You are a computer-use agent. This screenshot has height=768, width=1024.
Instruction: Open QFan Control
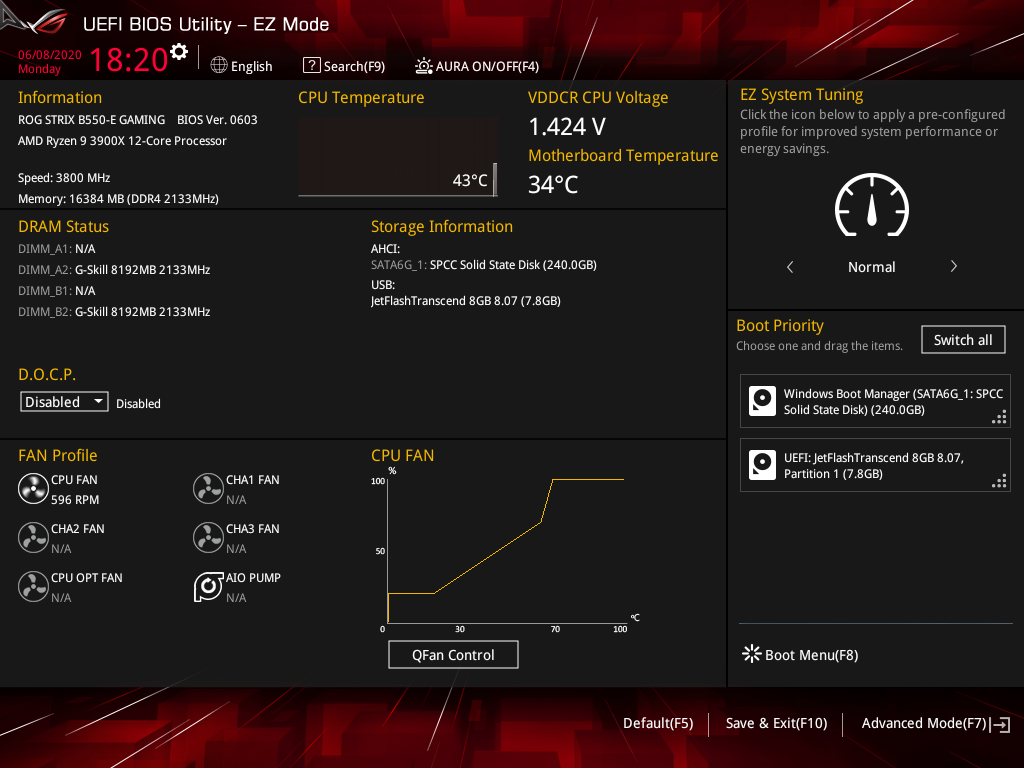click(x=453, y=654)
